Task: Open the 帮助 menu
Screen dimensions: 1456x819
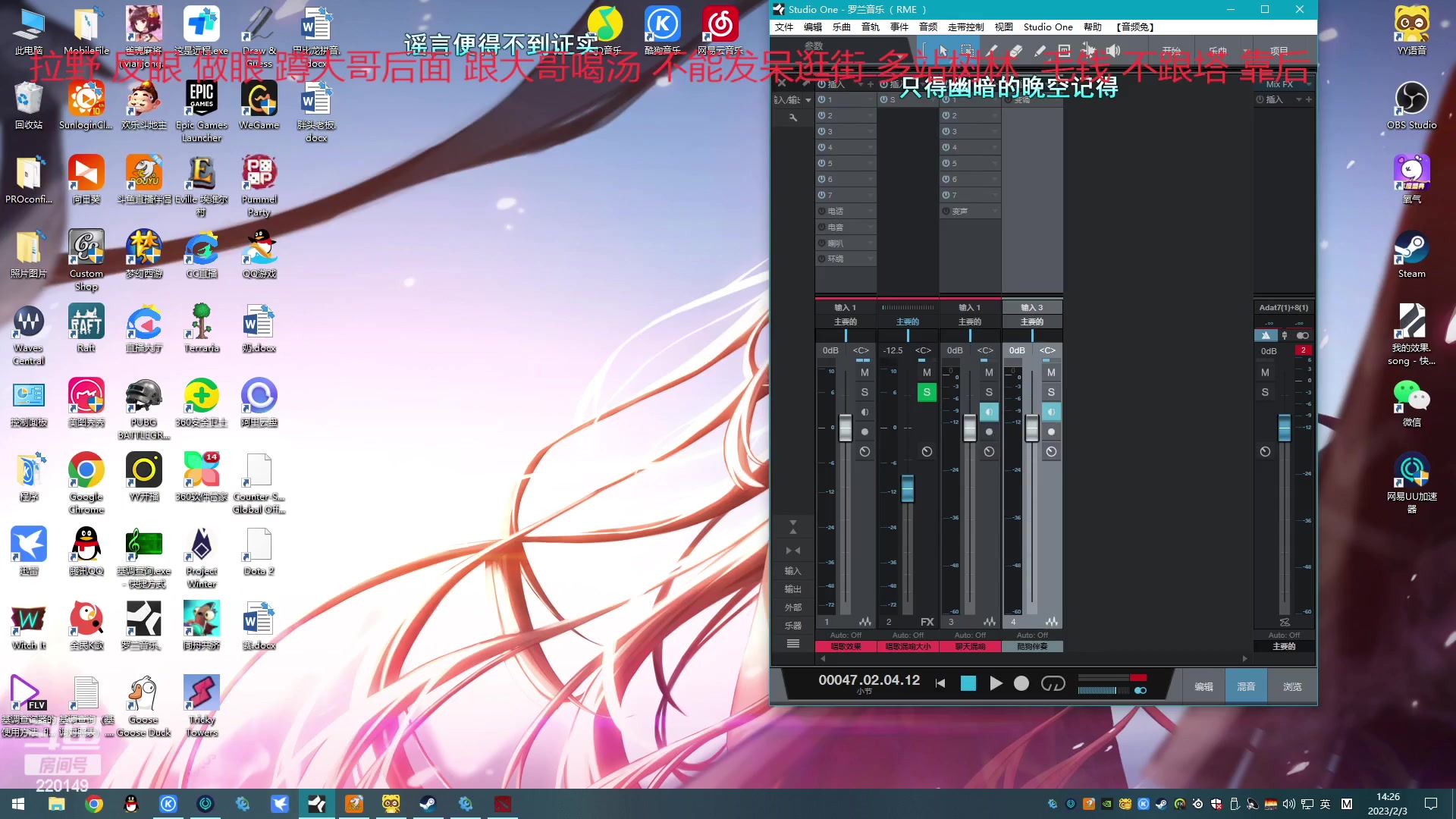Action: [1093, 27]
